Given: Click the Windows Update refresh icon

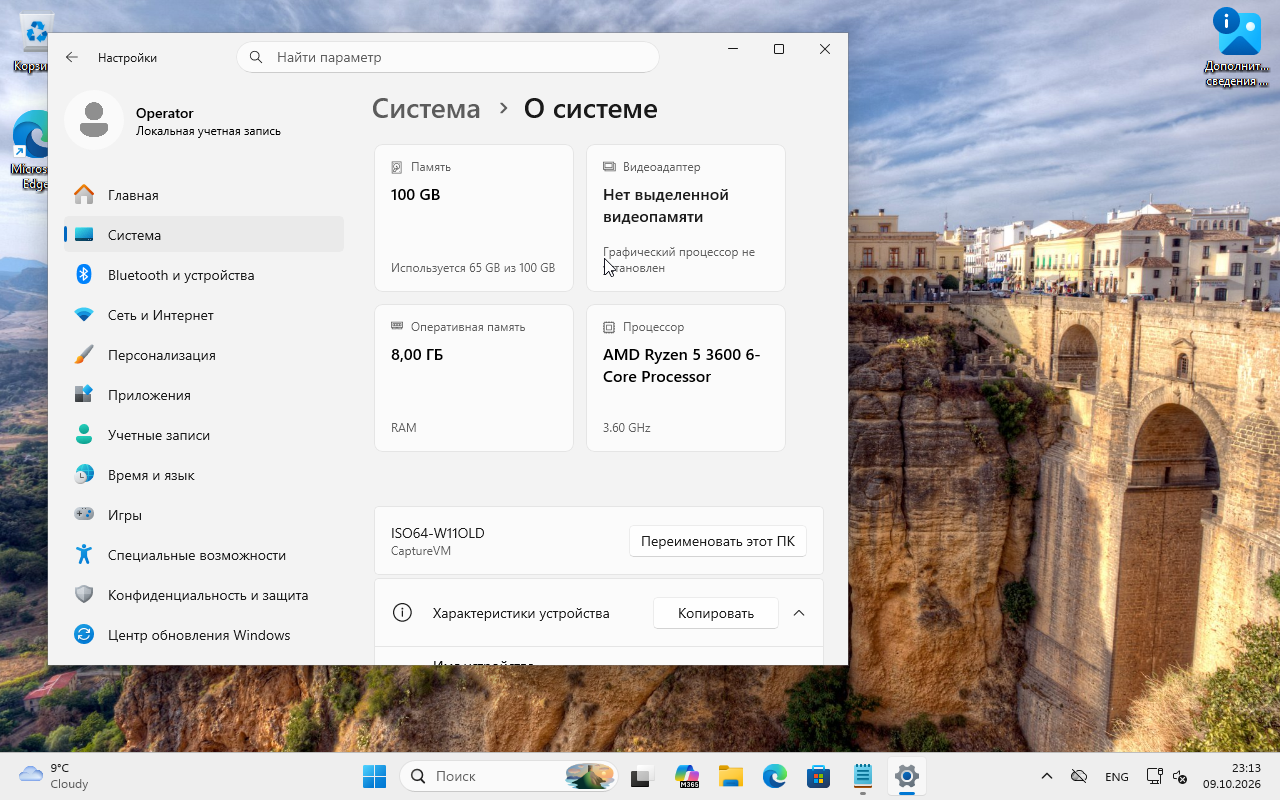Looking at the screenshot, I should [84, 635].
